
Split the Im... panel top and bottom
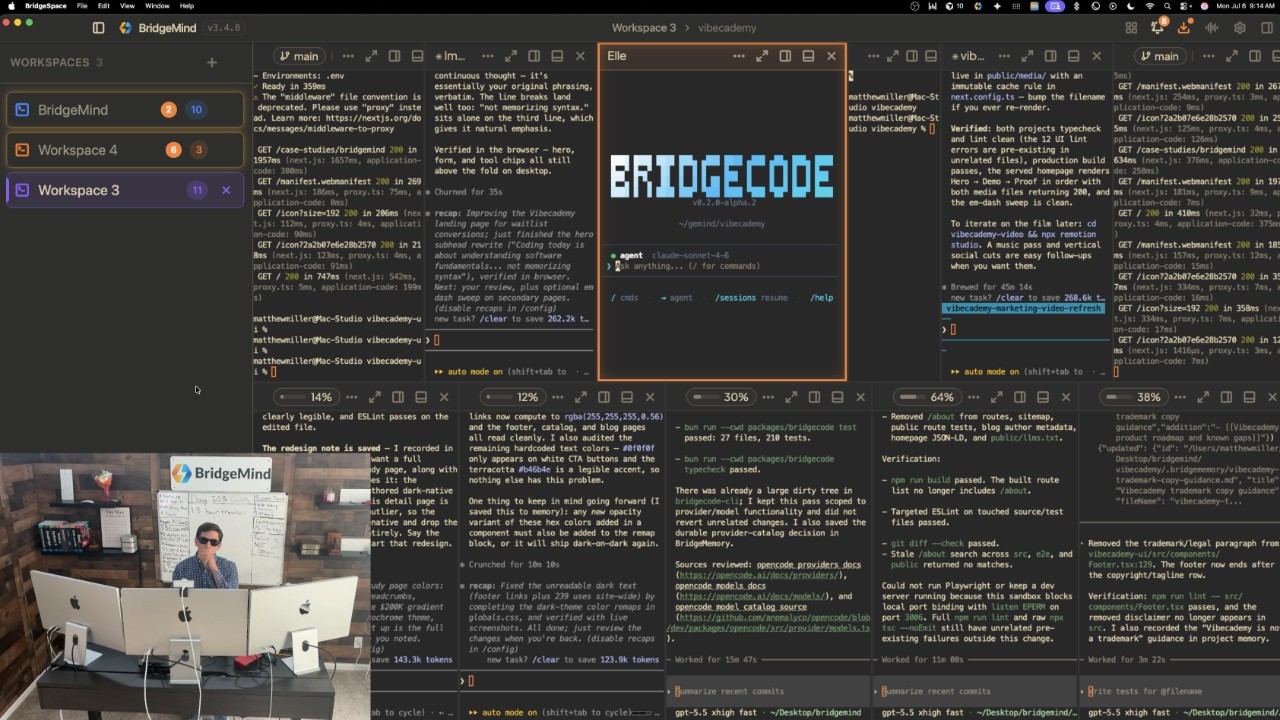(557, 56)
